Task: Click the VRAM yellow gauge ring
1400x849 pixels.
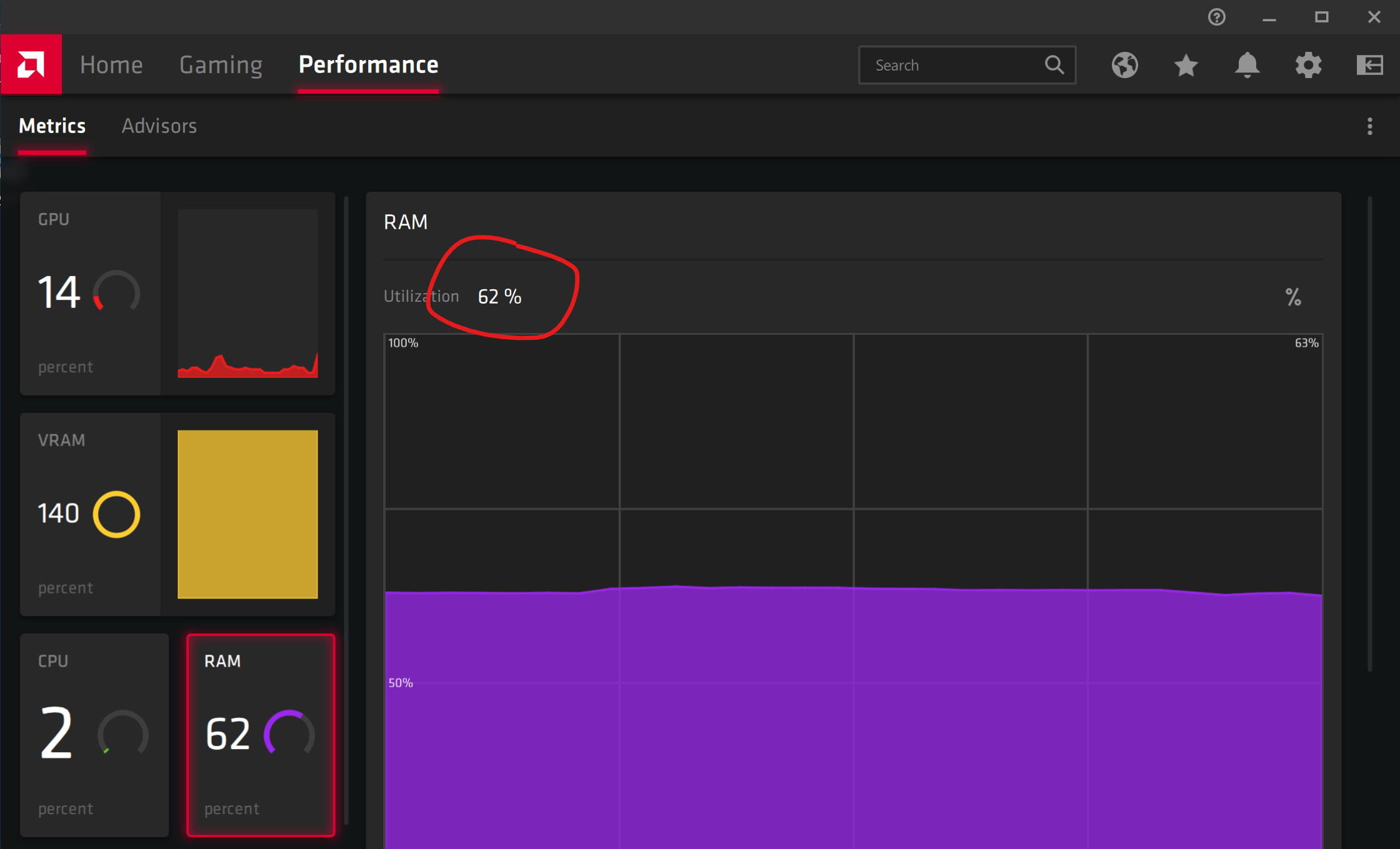Action: [x=116, y=514]
